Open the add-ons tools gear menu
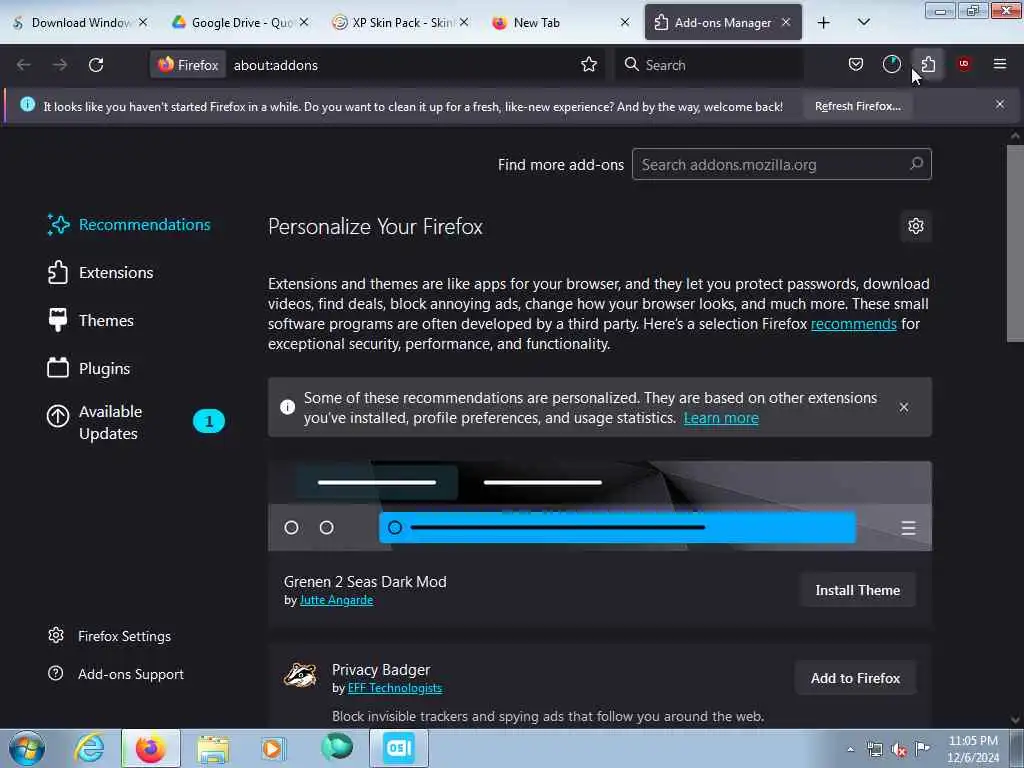 916,226
